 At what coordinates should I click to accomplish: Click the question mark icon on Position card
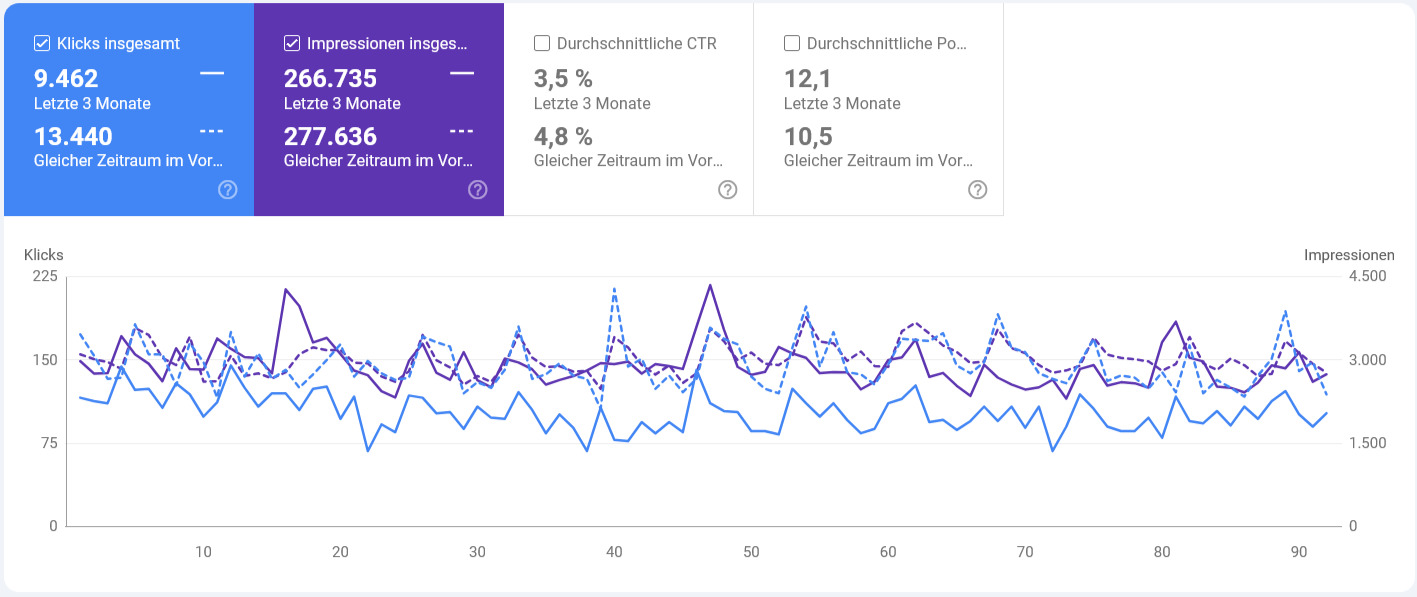coord(977,189)
